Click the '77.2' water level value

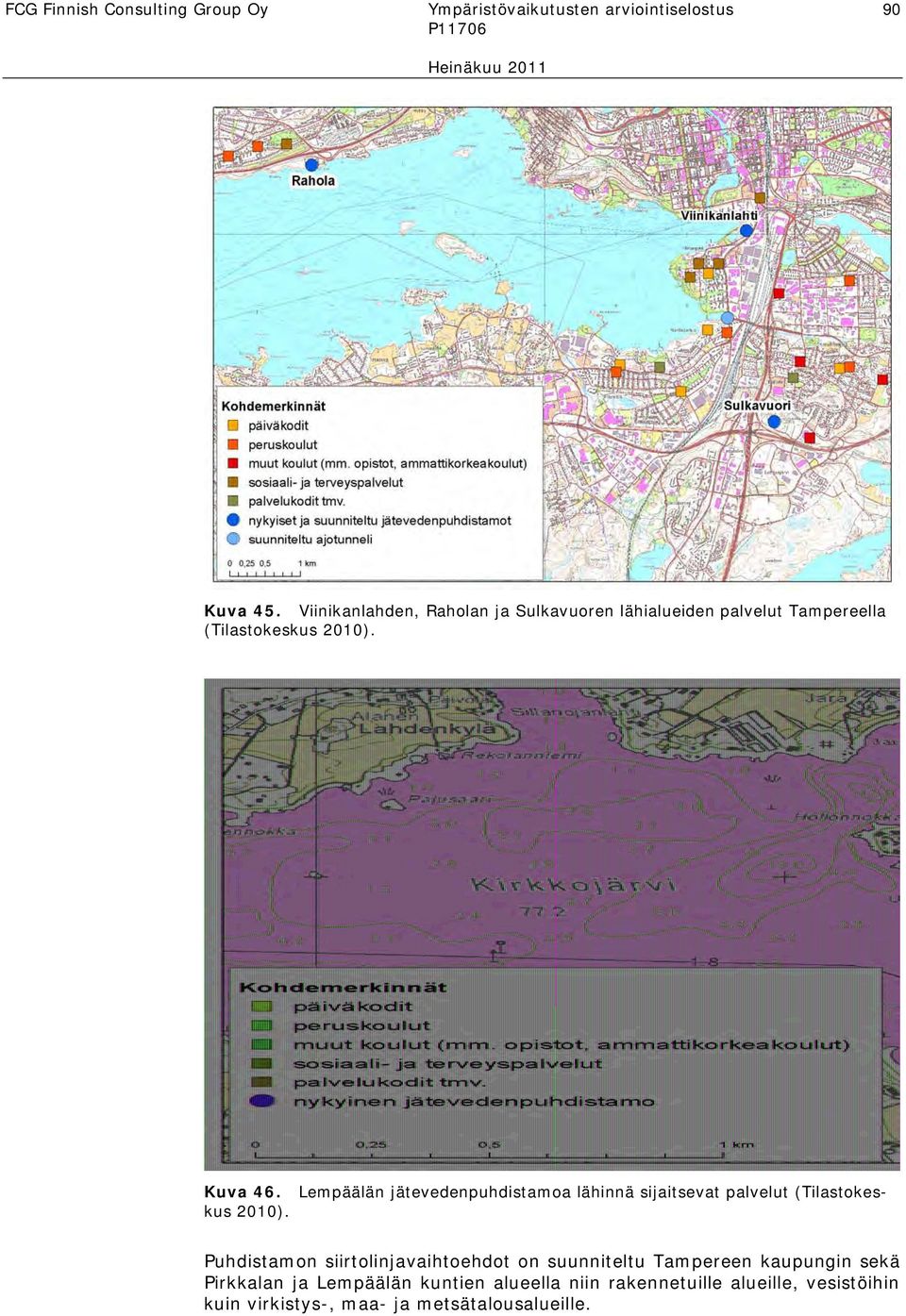pyautogui.click(x=542, y=911)
